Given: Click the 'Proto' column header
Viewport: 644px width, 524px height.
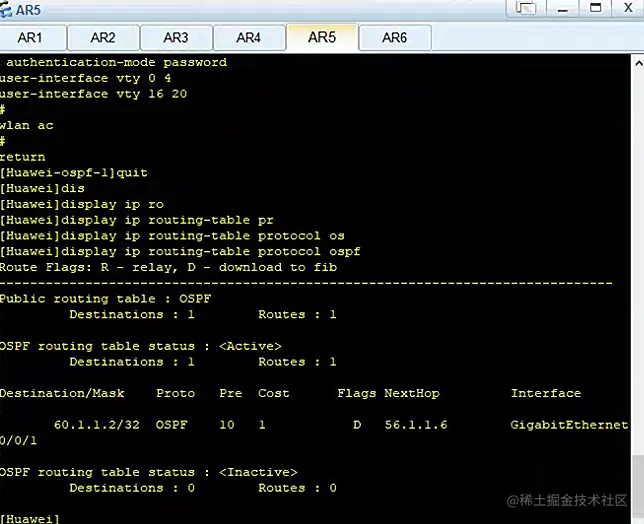Looking at the screenshot, I should click(x=175, y=393).
